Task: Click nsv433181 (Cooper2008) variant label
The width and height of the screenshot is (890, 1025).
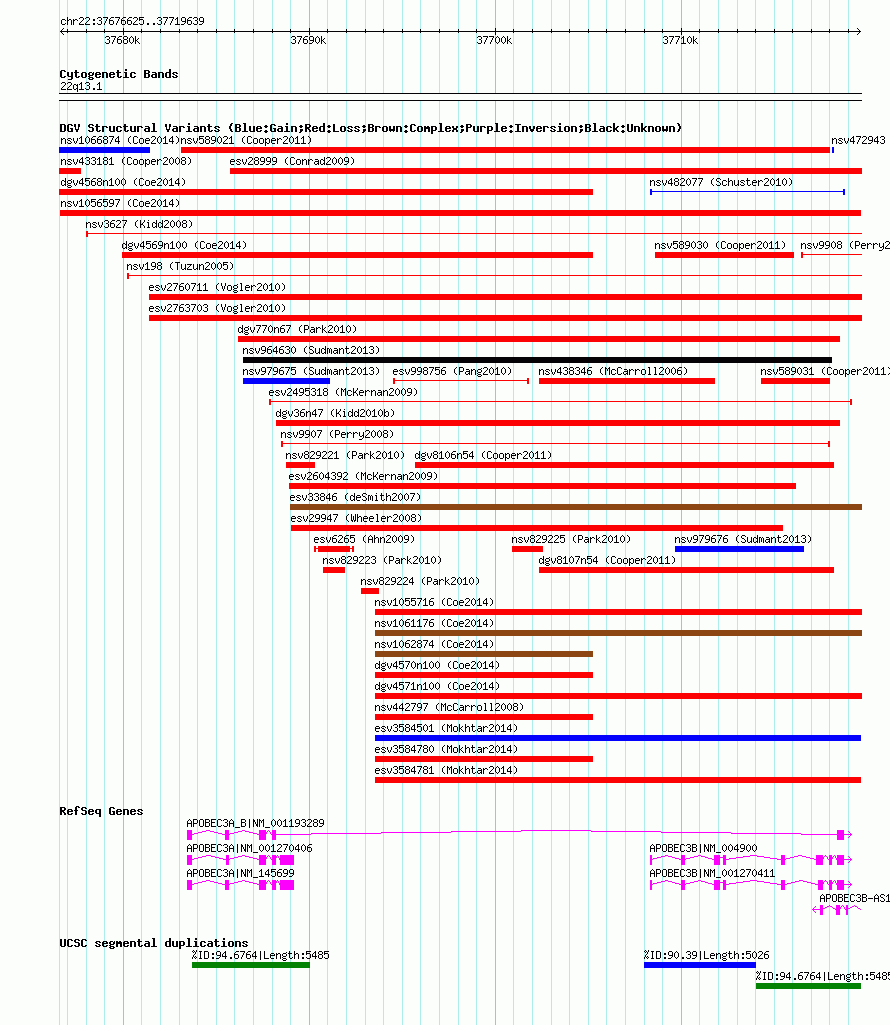Action: 126,161
